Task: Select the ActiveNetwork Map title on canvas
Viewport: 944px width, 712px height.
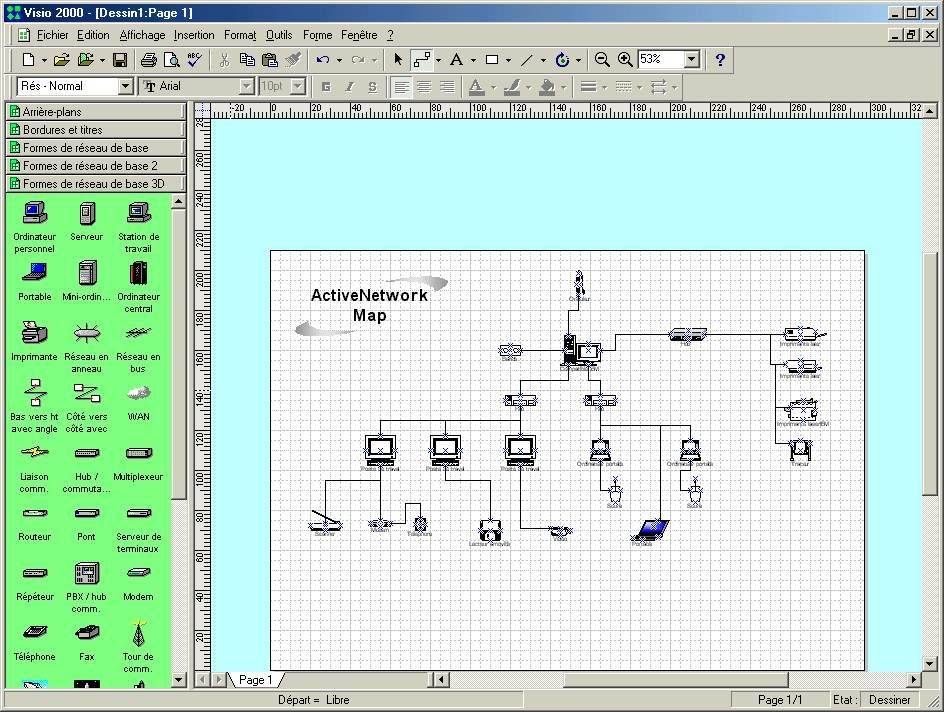Action: pos(369,305)
